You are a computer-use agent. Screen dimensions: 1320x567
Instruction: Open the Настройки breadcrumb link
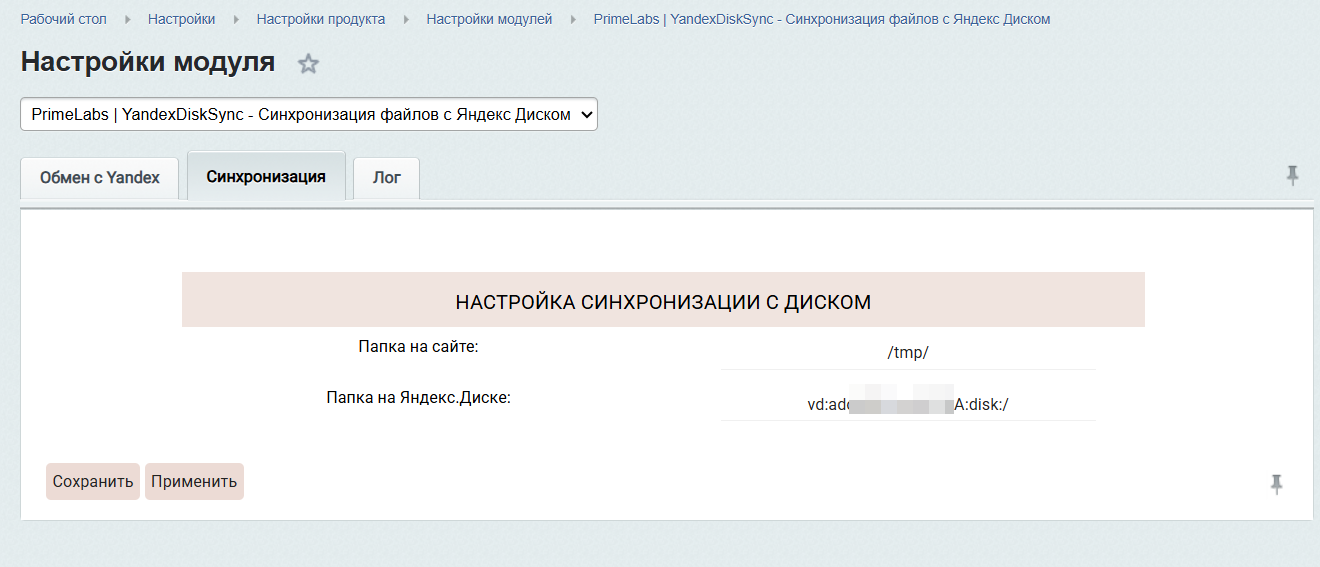(x=181, y=20)
